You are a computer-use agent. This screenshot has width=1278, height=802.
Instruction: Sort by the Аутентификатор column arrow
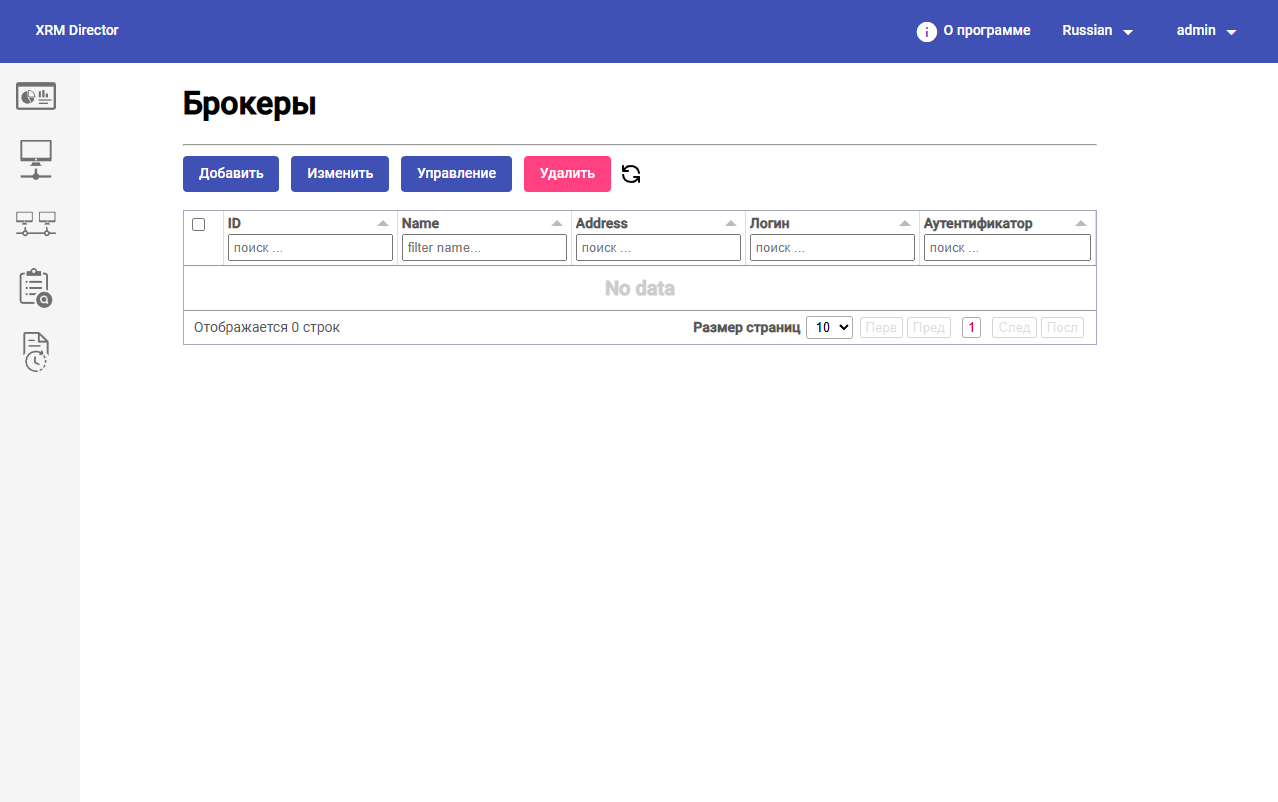pyautogui.click(x=1081, y=224)
